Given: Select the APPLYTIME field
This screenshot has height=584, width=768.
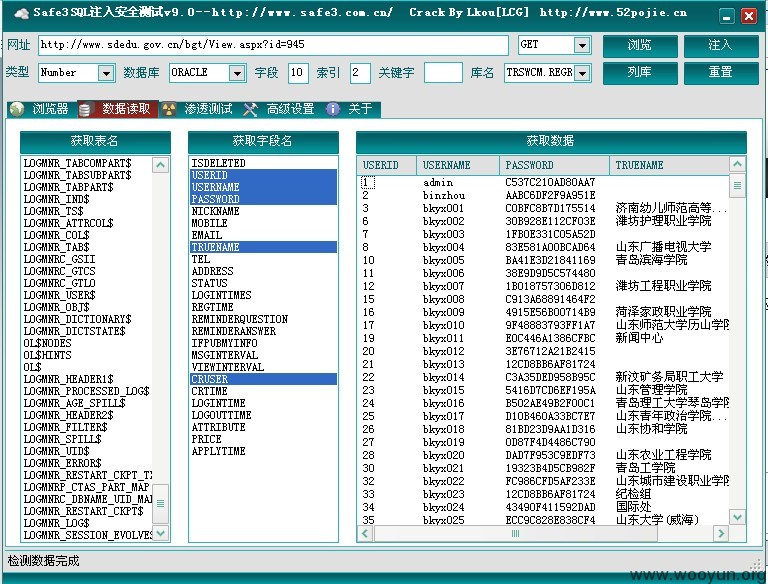Looking at the screenshot, I should (x=264, y=451).
